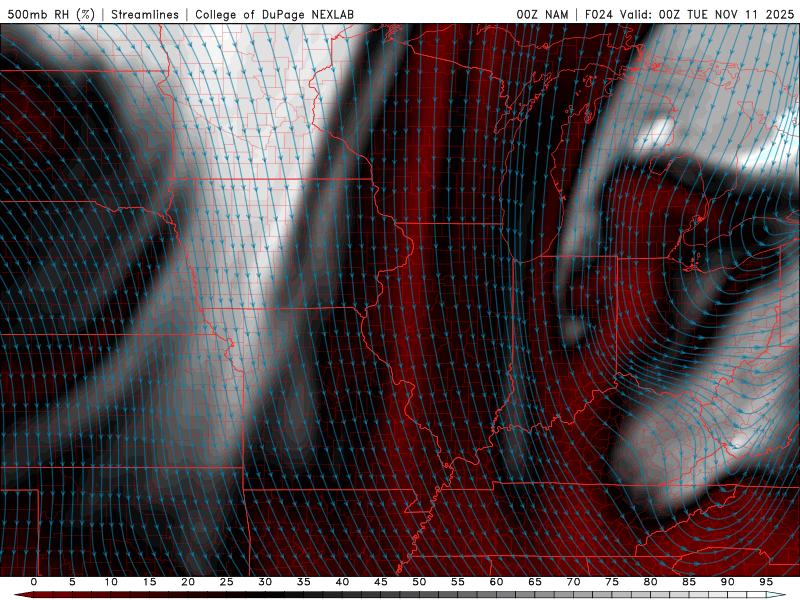
Task: Click colorbar tick label "20"
Action: 188,582
